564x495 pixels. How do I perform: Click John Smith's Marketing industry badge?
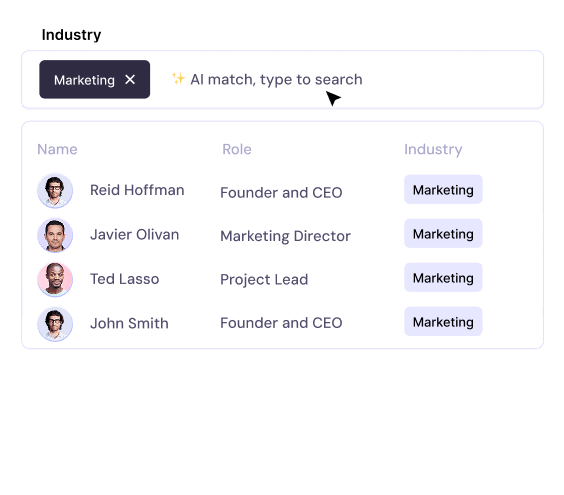tap(443, 322)
